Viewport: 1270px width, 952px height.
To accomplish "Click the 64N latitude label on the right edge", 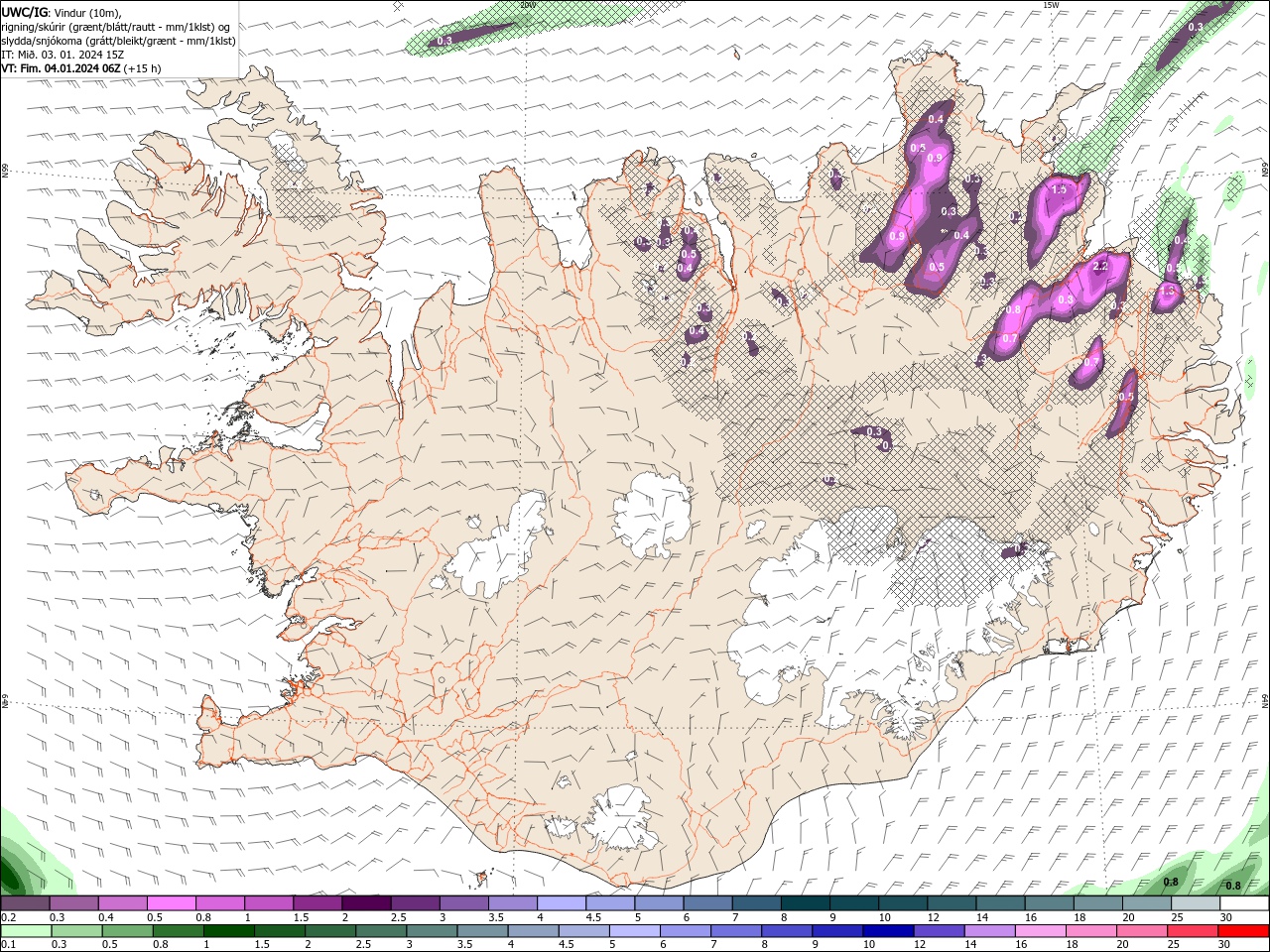I will click(1264, 700).
